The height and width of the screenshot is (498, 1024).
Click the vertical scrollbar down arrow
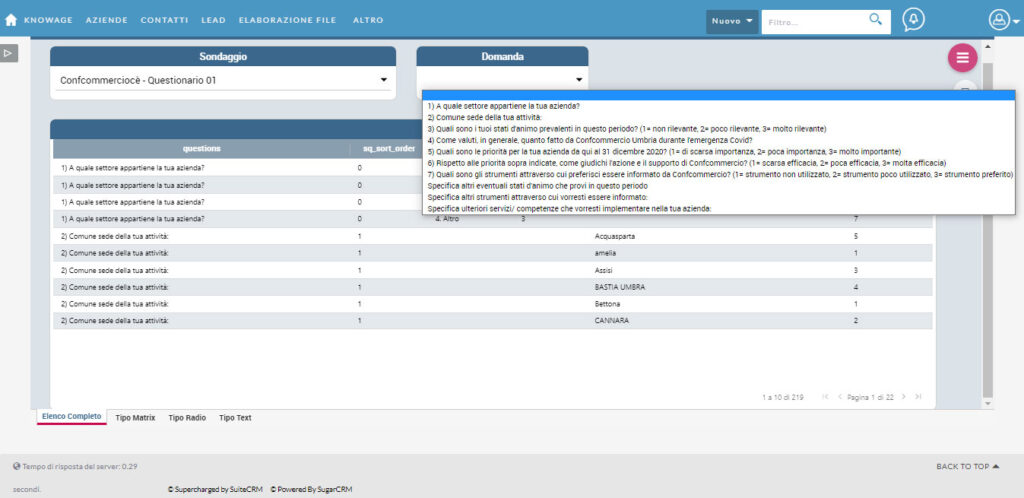point(988,403)
